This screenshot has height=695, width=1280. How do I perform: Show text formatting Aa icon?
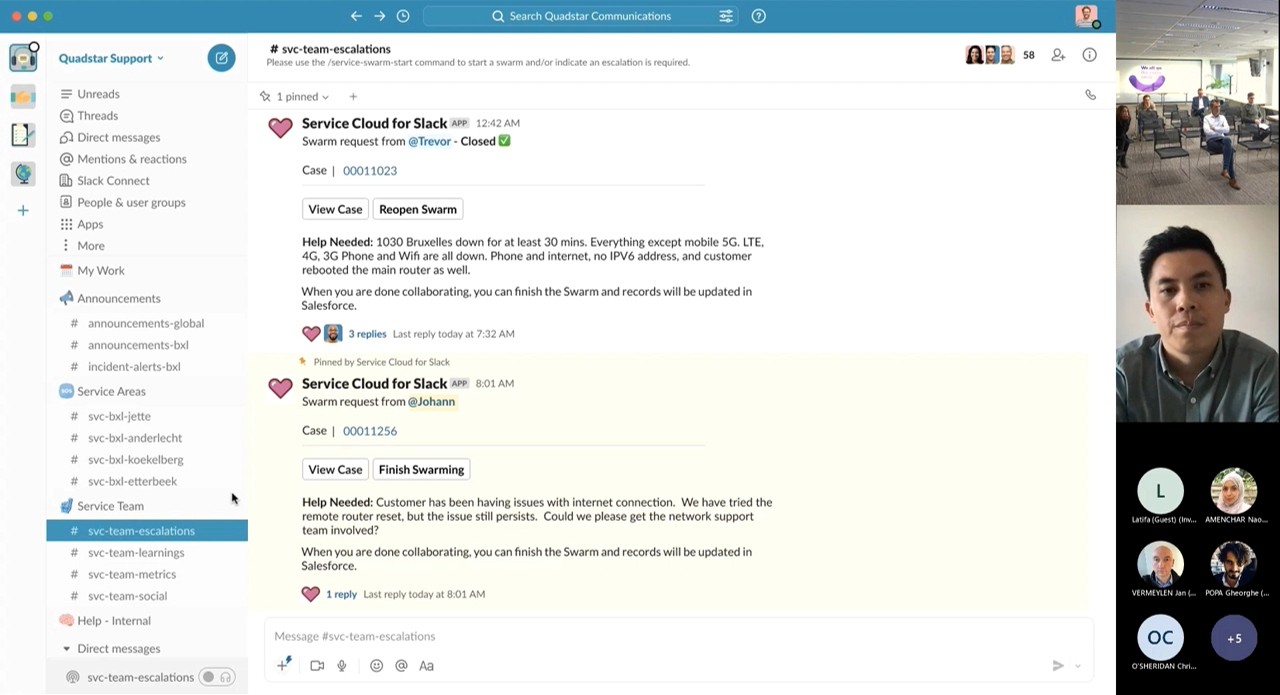point(426,665)
